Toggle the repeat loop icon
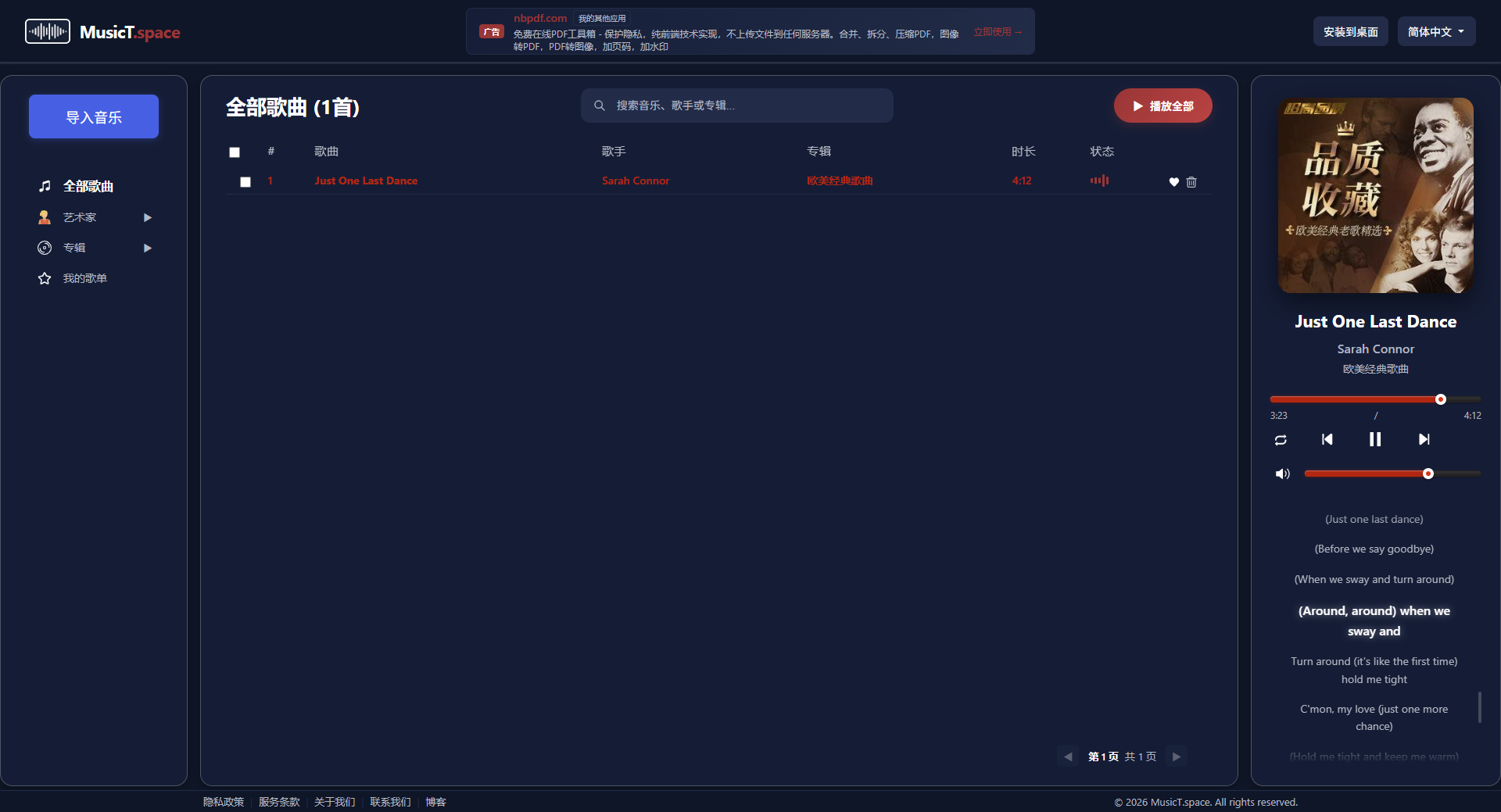The width and height of the screenshot is (1501, 812). pos(1281,440)
